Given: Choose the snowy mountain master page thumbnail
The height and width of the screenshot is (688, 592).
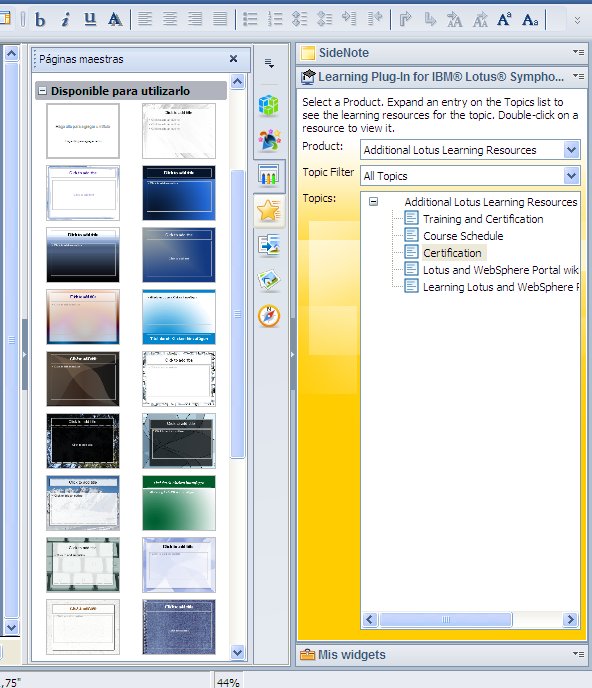Looking at the screenshot, I should (83, 503).
